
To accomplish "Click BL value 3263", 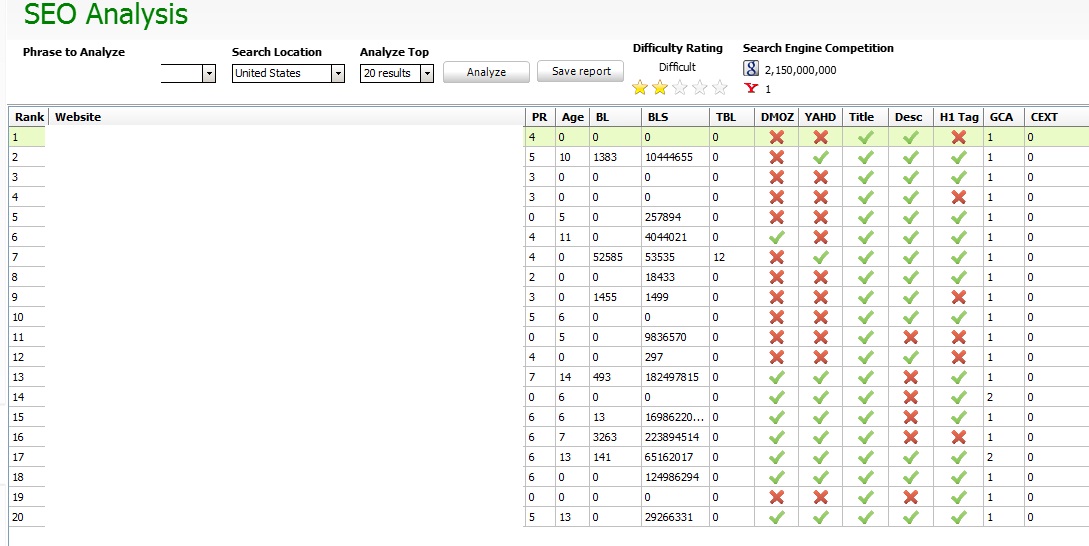I will coord(604,438).
